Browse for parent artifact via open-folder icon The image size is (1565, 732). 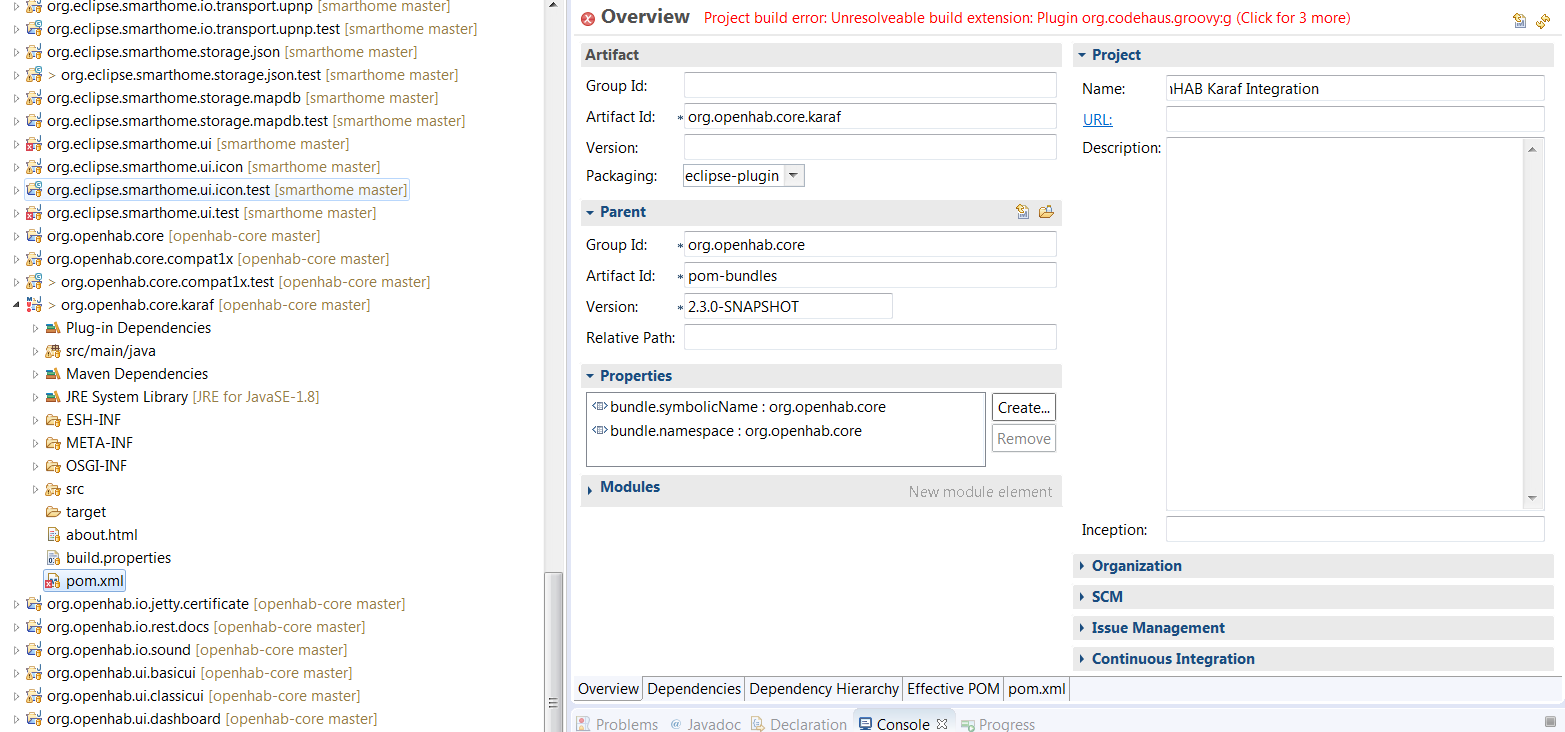tap(1046, 212)
